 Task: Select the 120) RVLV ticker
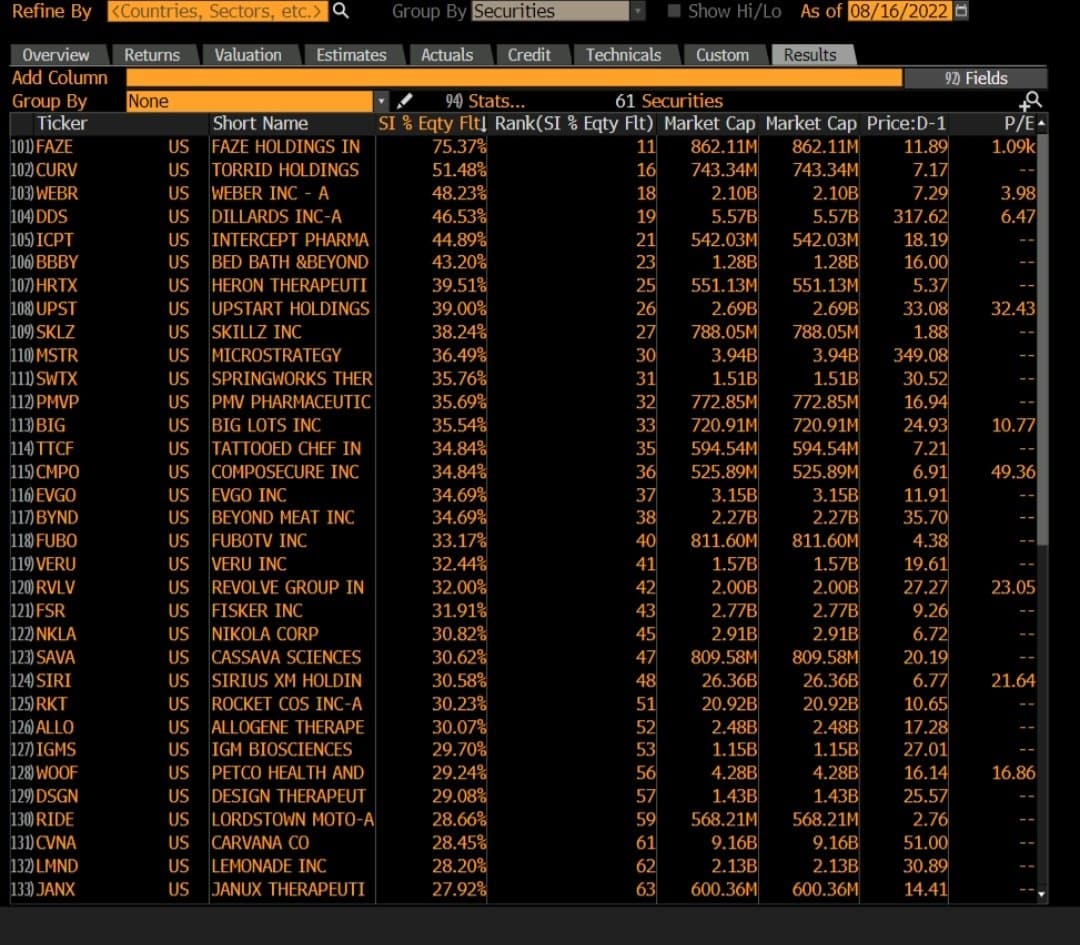(56, 588)
